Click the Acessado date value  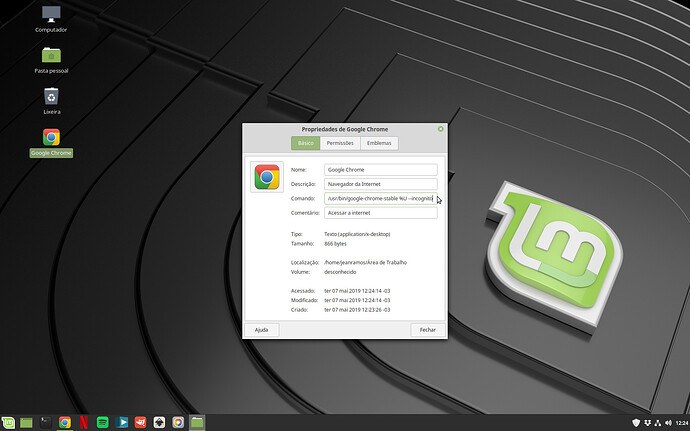click(x=357, y=291)
